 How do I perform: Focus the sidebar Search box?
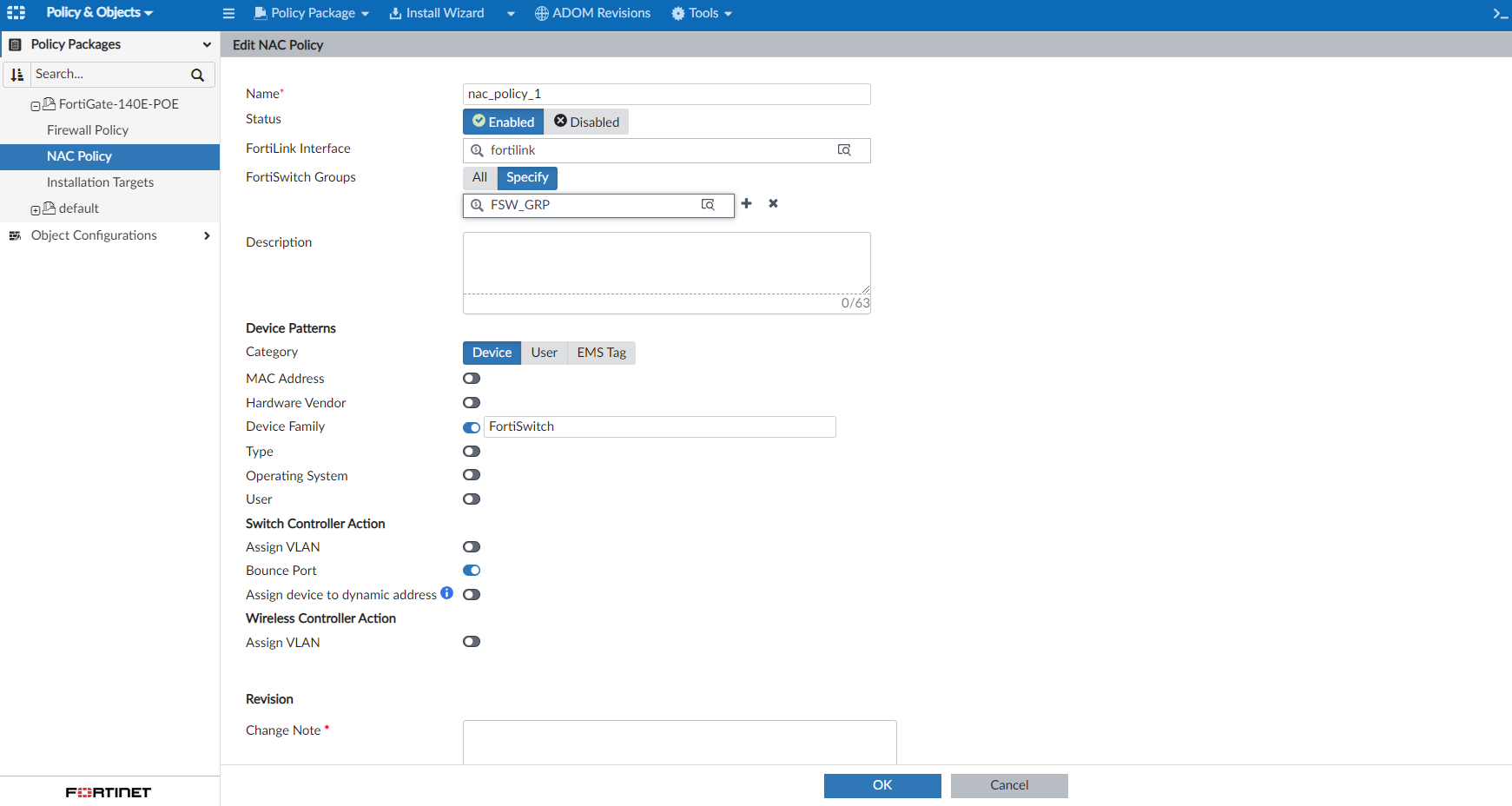[x=110, y=75]
